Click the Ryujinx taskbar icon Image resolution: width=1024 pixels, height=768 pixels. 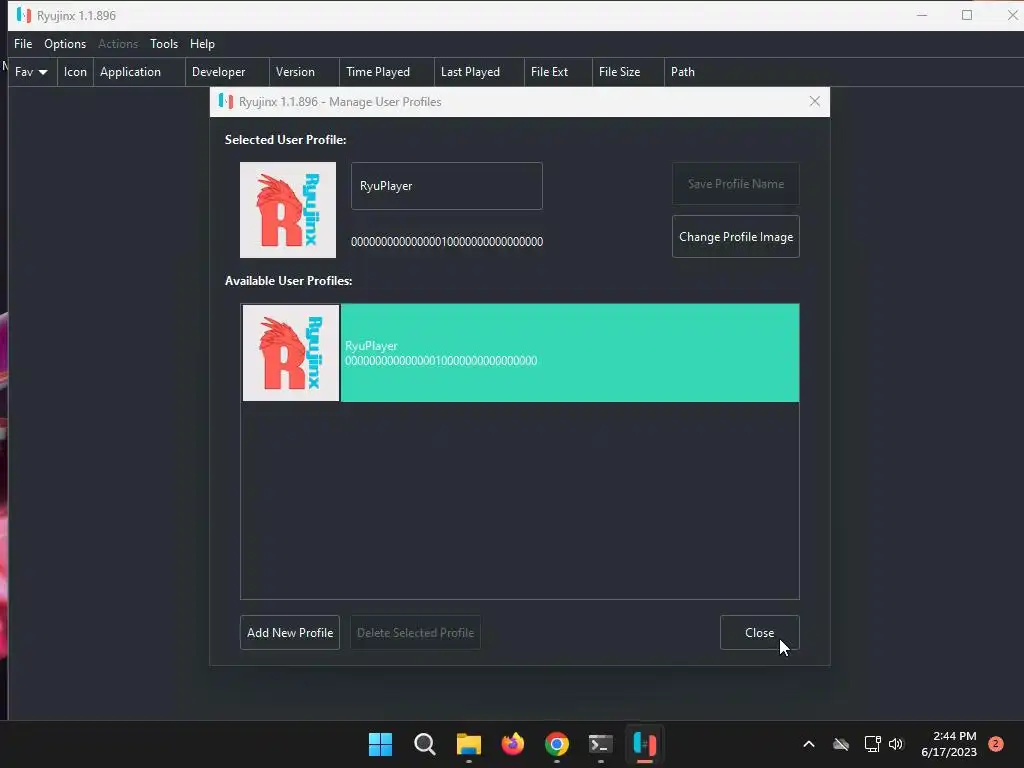[x=645, y=744]
